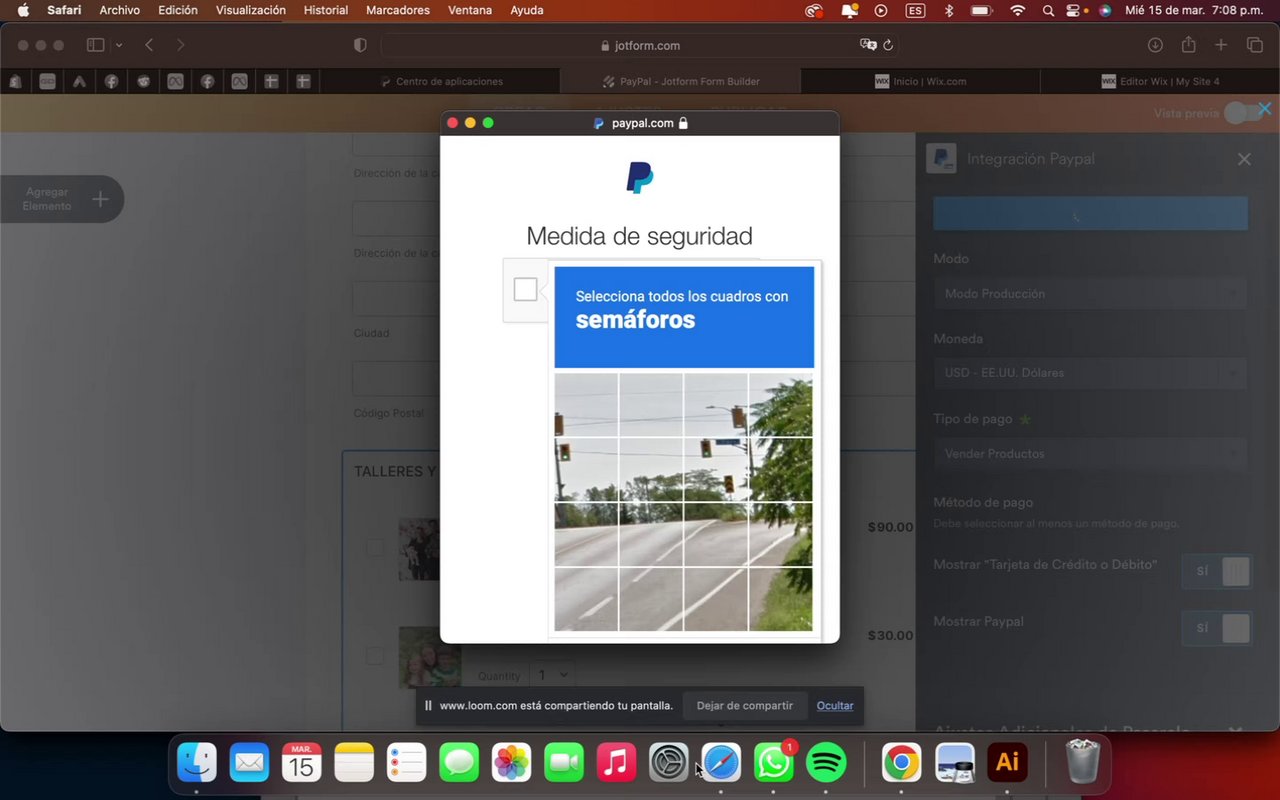
Task: Open WhatsApp from the Dock
Action: (x=773, y=763)
